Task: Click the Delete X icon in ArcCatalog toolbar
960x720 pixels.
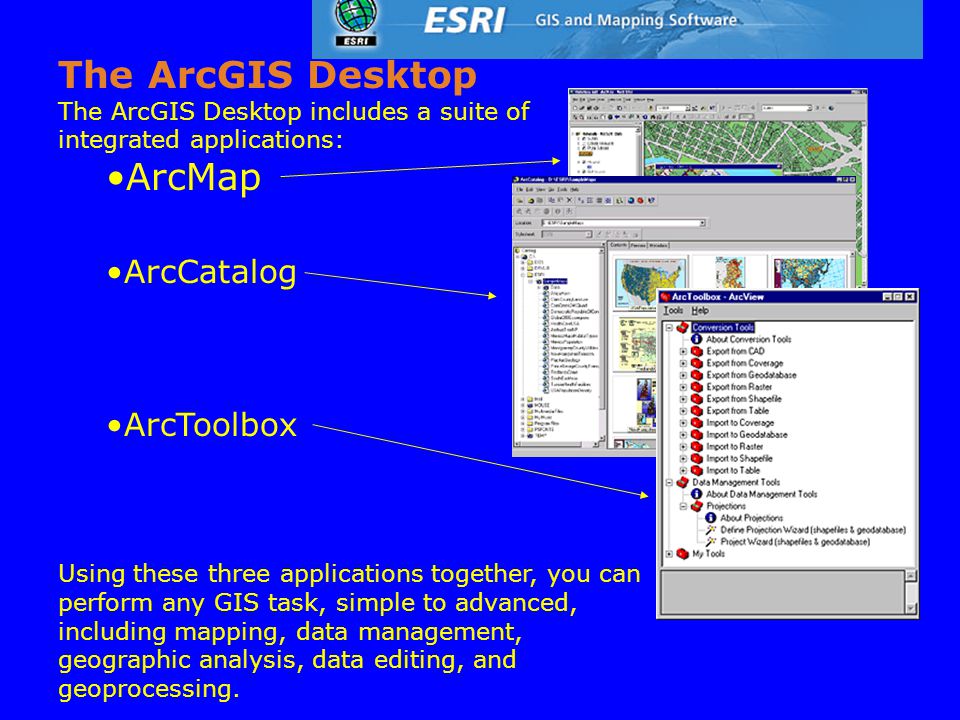Action: (x=570, y=200)
